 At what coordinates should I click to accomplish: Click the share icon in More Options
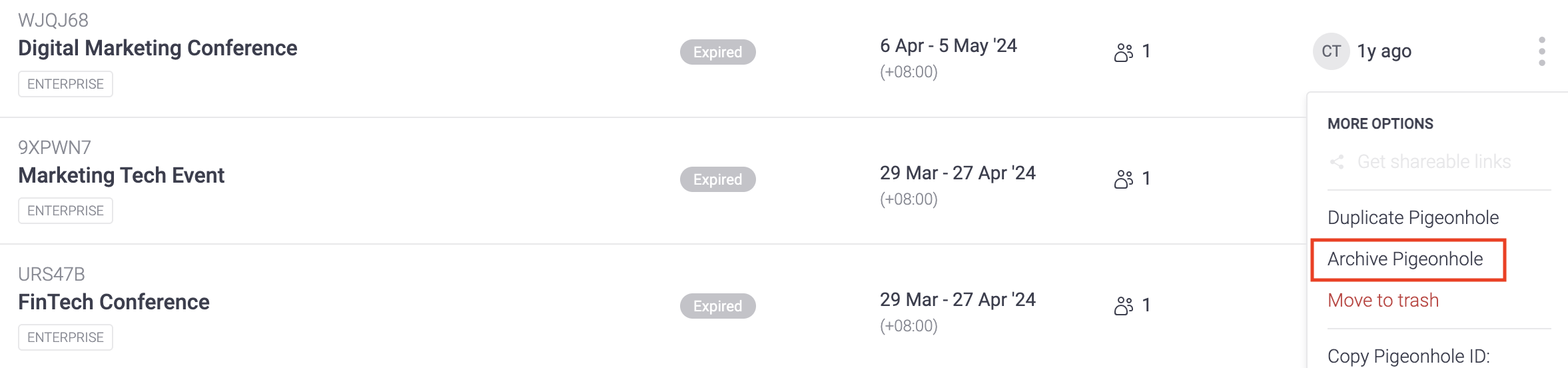[1336, 162]
